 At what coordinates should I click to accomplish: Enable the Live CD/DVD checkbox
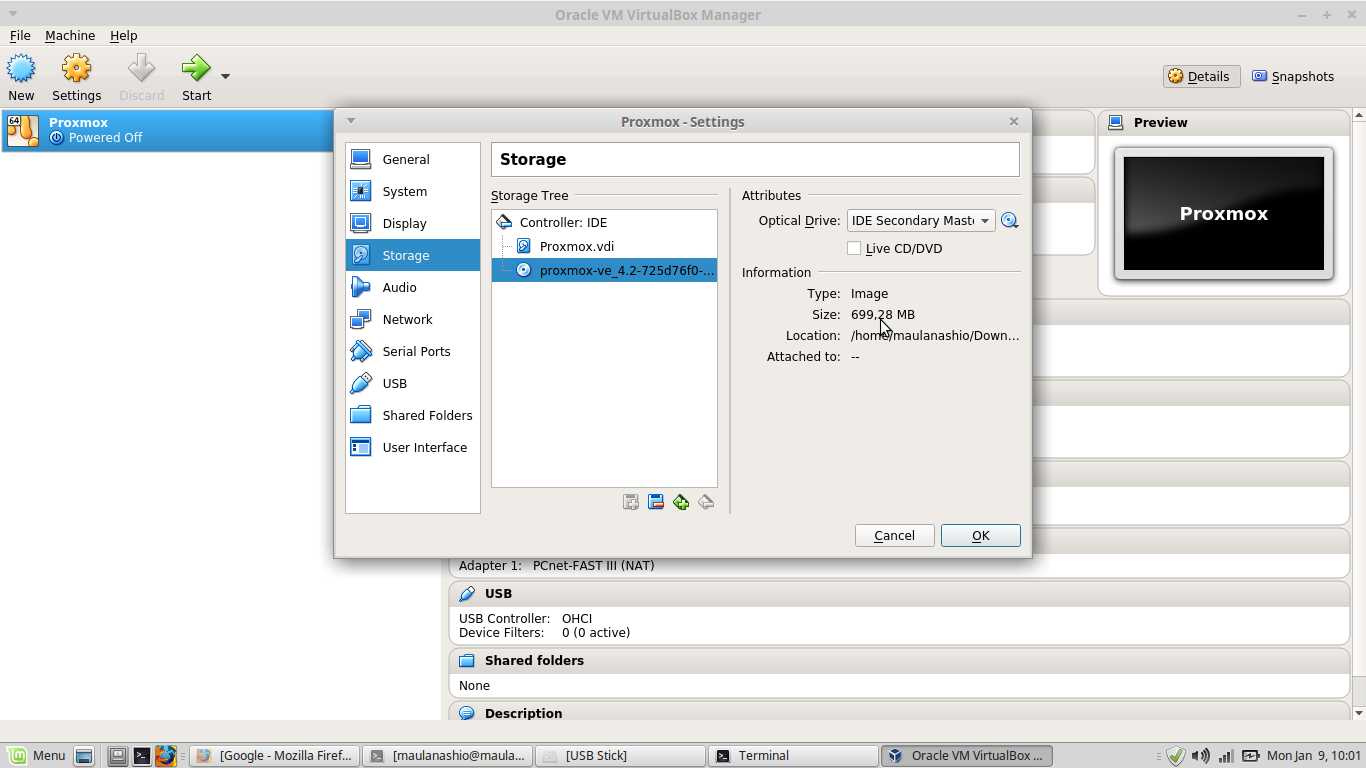(x=854, y=248)
